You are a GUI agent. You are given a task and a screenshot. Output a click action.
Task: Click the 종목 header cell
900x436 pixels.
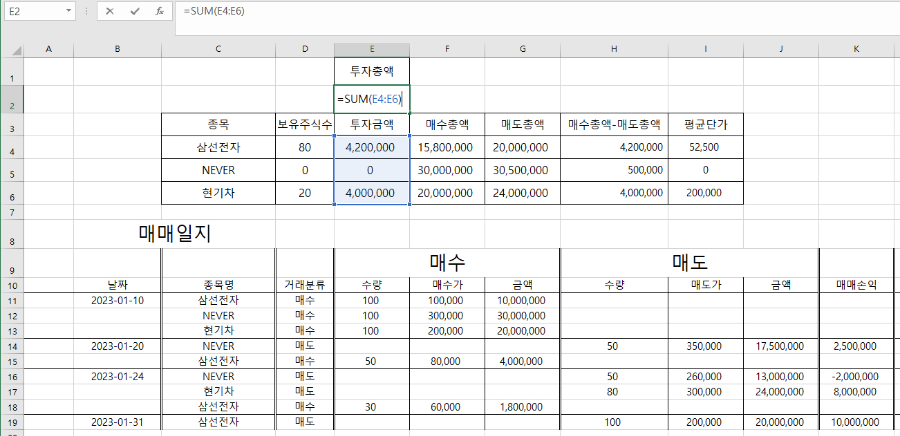[x=218, y=124]
